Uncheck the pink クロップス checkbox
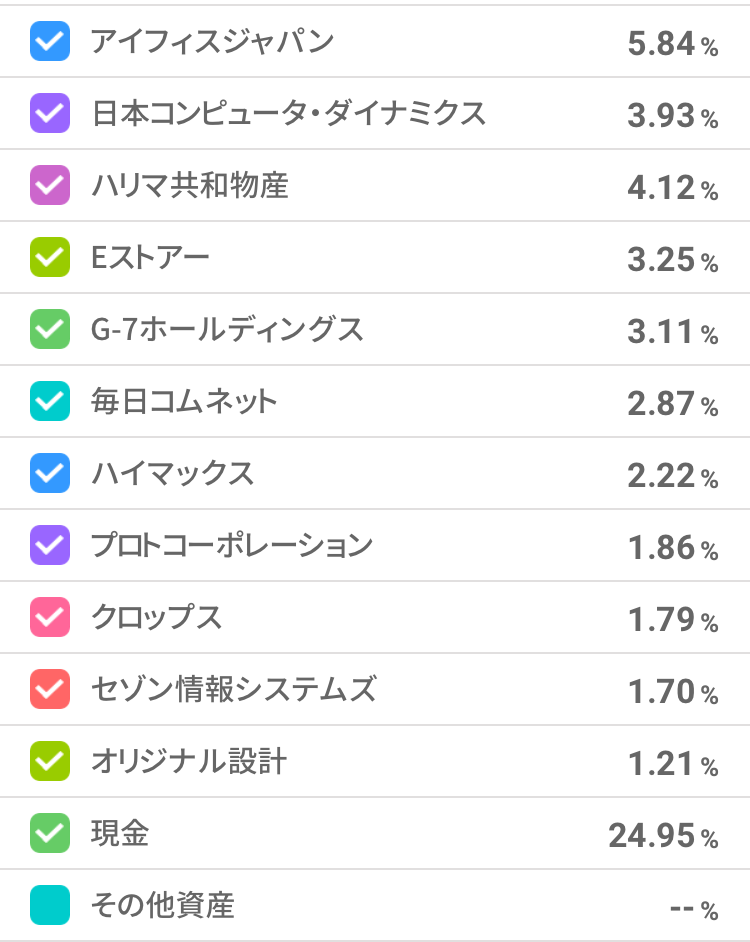The image size is (750, 942). point(50,618)
